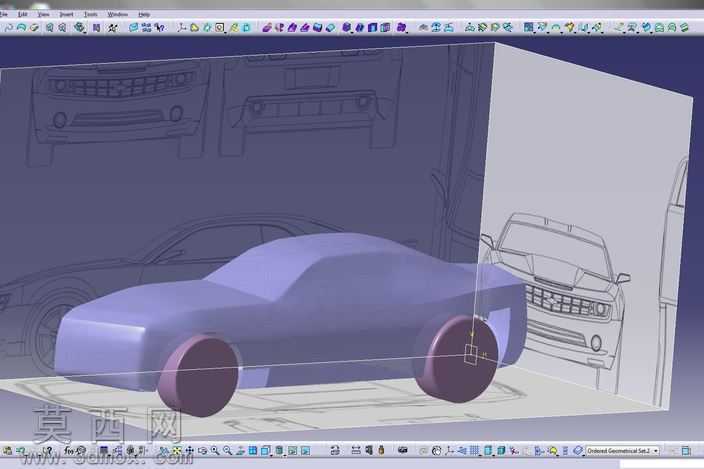Screen dimensions: 704x469
Task: Click the Zoom In magnifier icon
Action: 215,450
